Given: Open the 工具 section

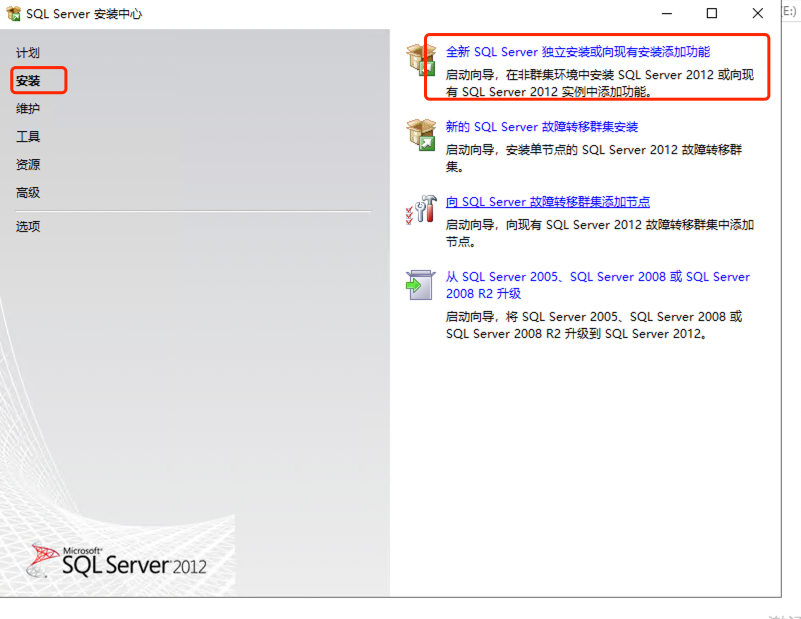Looking at the screenshot, I should [28, 136].
